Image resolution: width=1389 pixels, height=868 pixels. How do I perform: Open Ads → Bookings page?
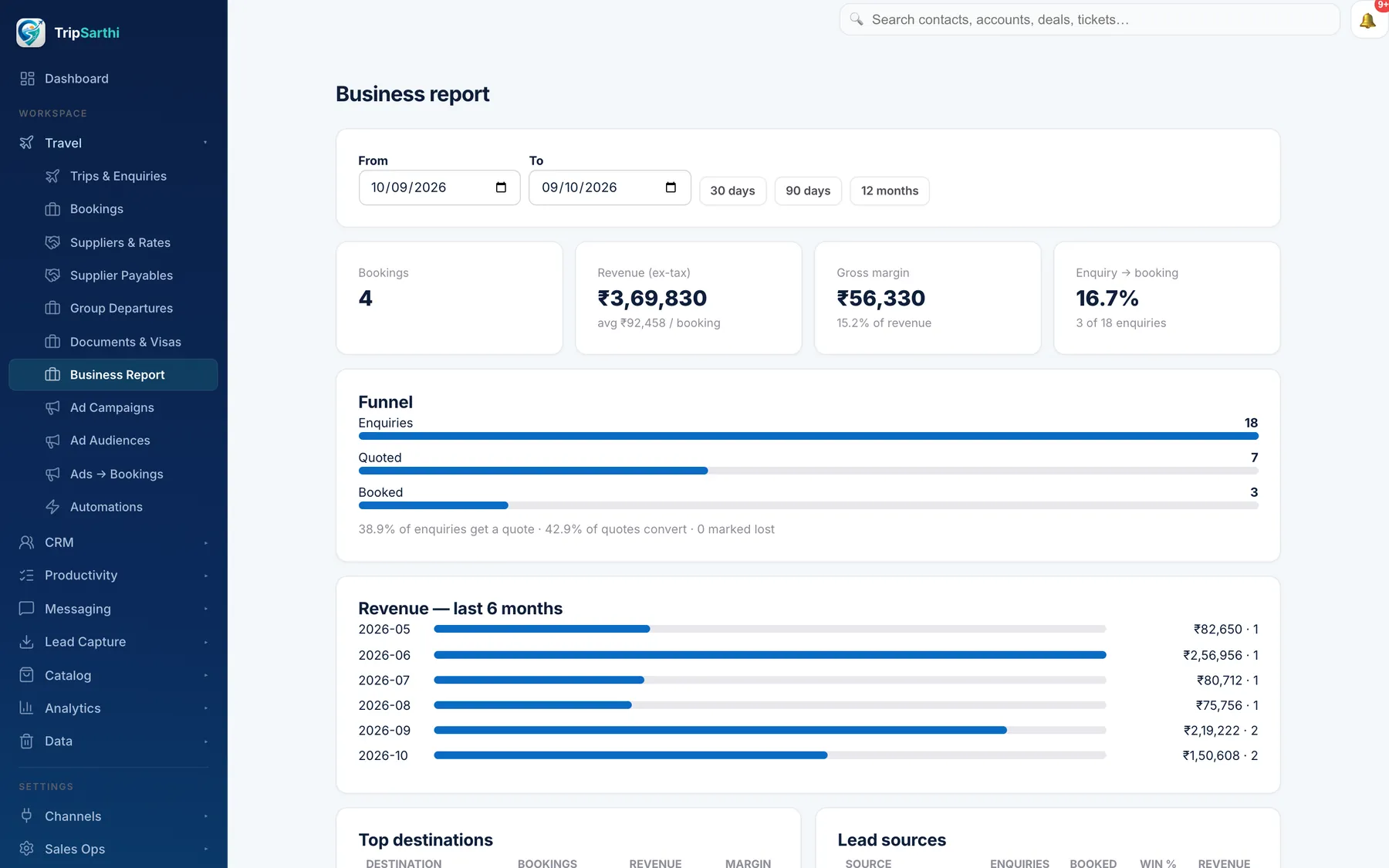pos(113,474)
